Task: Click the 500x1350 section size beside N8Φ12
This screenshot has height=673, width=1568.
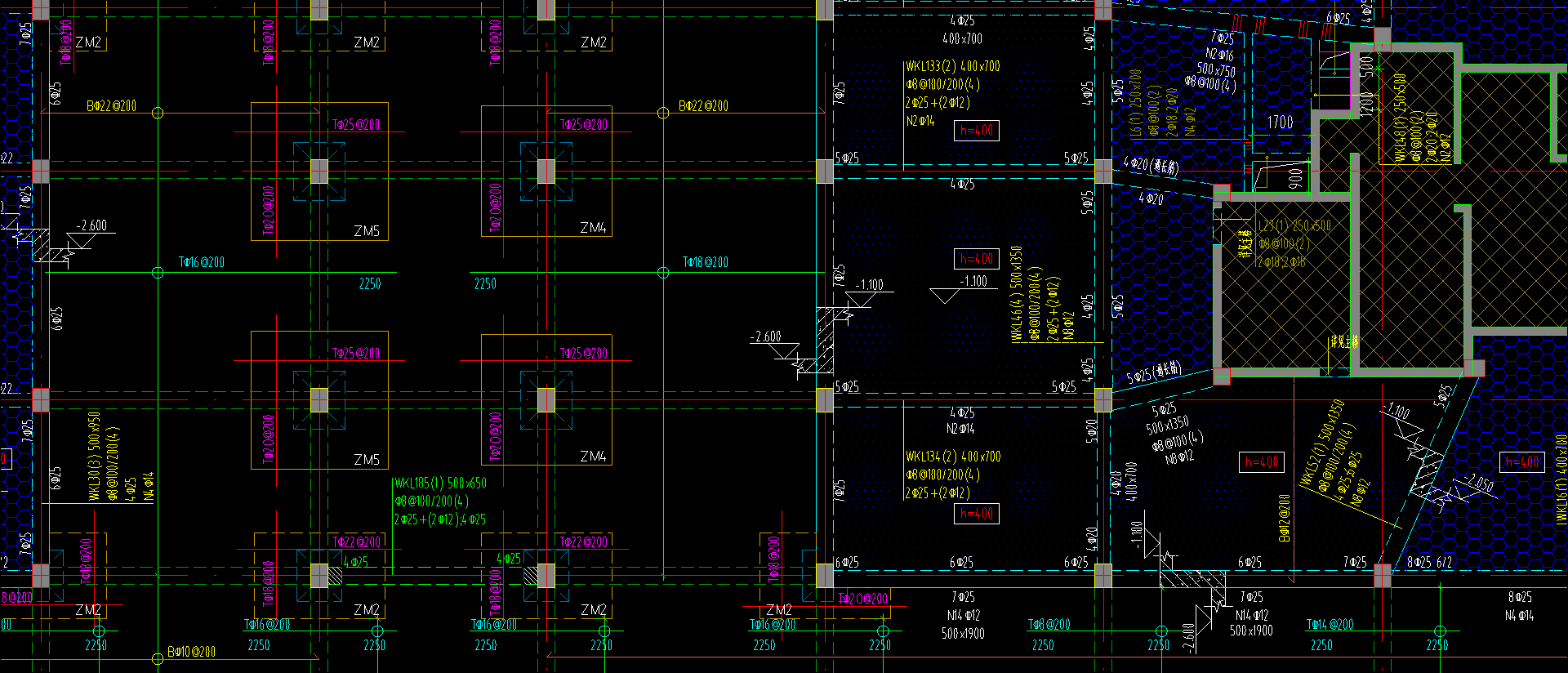Action: click(1168, 426)
